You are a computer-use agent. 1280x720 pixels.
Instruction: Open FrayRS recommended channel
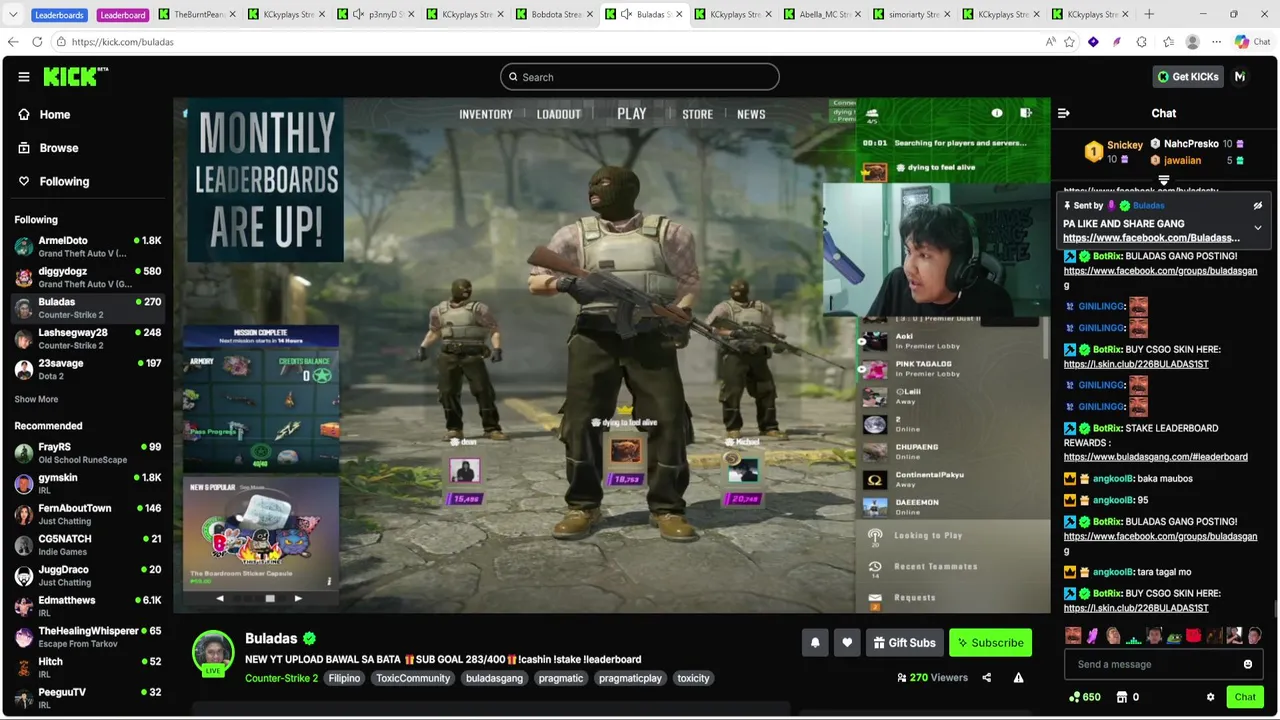coord(88,453)
